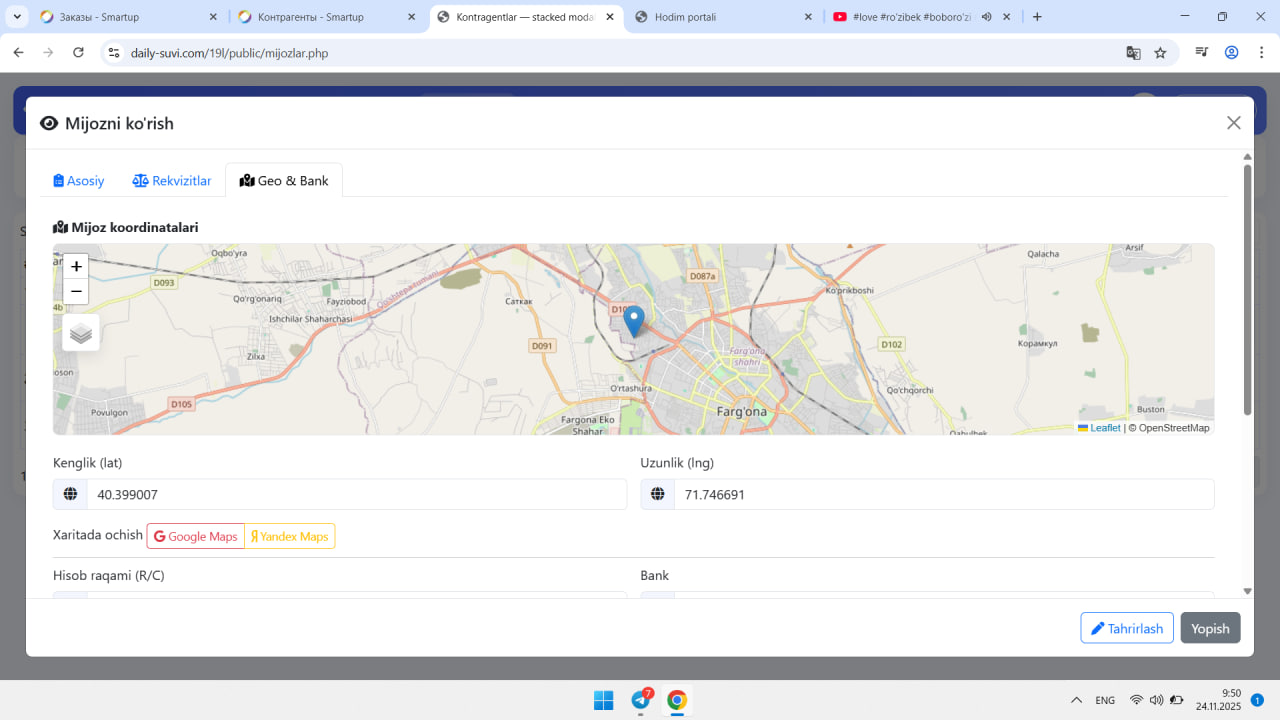Zoom in on the customer map

(76, 267)
